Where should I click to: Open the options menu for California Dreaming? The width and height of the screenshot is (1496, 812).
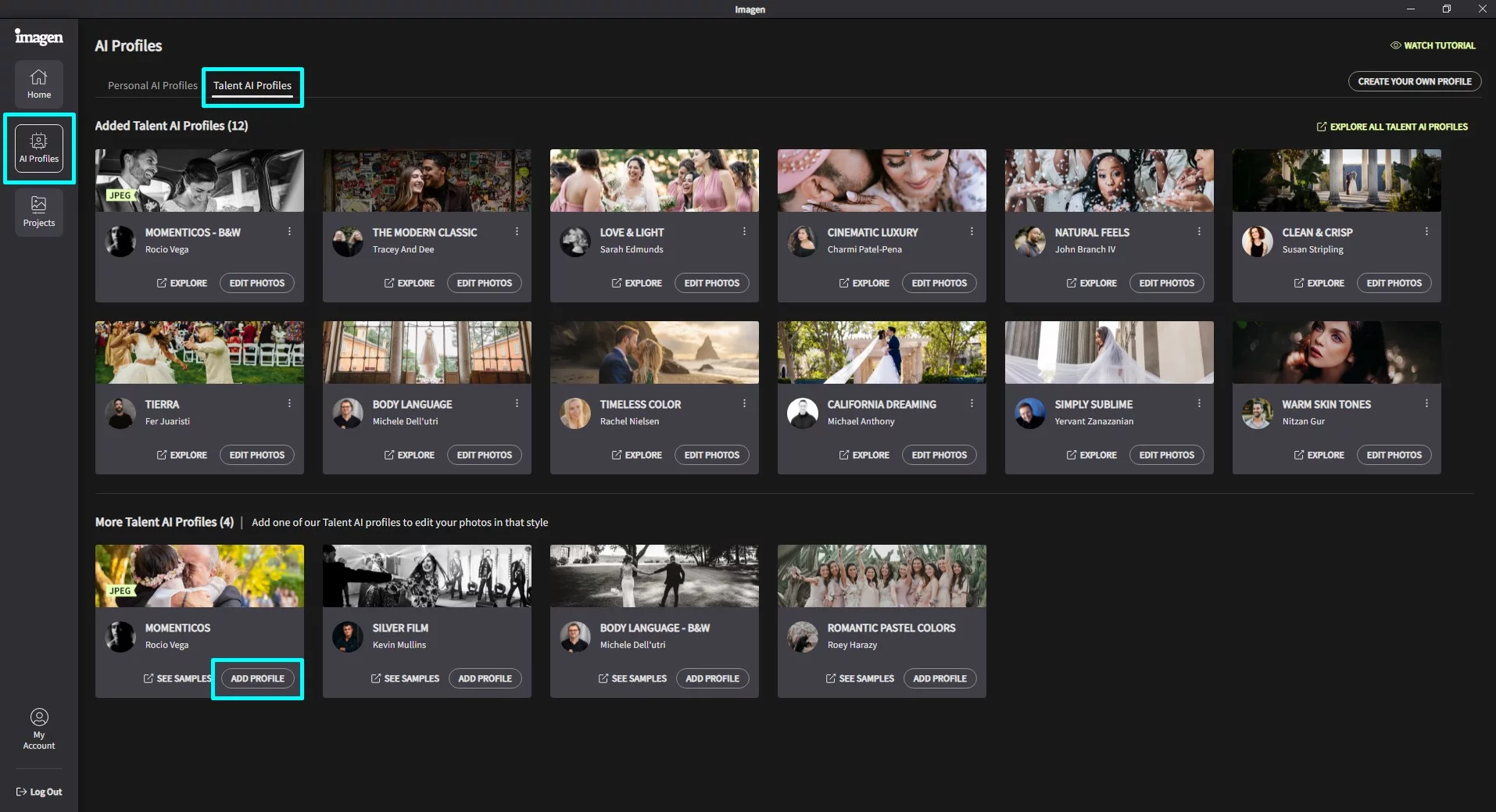[x=972, y=403]
